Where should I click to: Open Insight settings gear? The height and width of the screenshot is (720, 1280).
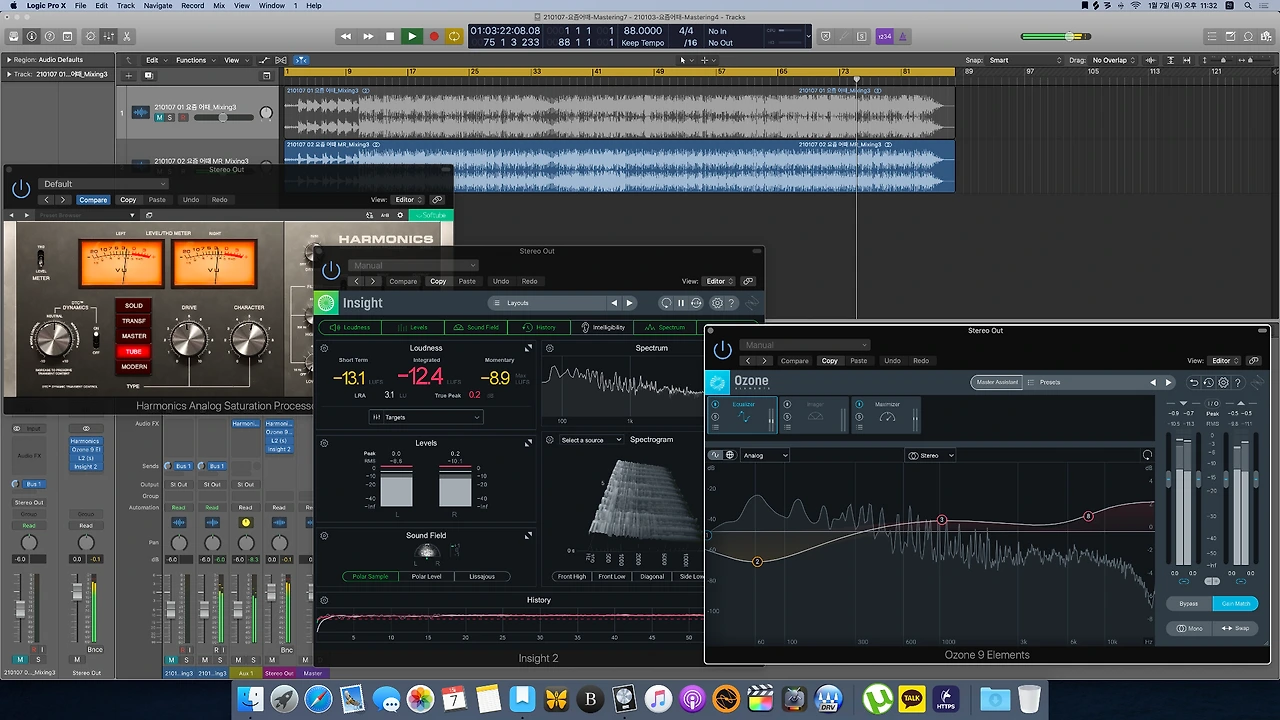click(x=716, y=303)
